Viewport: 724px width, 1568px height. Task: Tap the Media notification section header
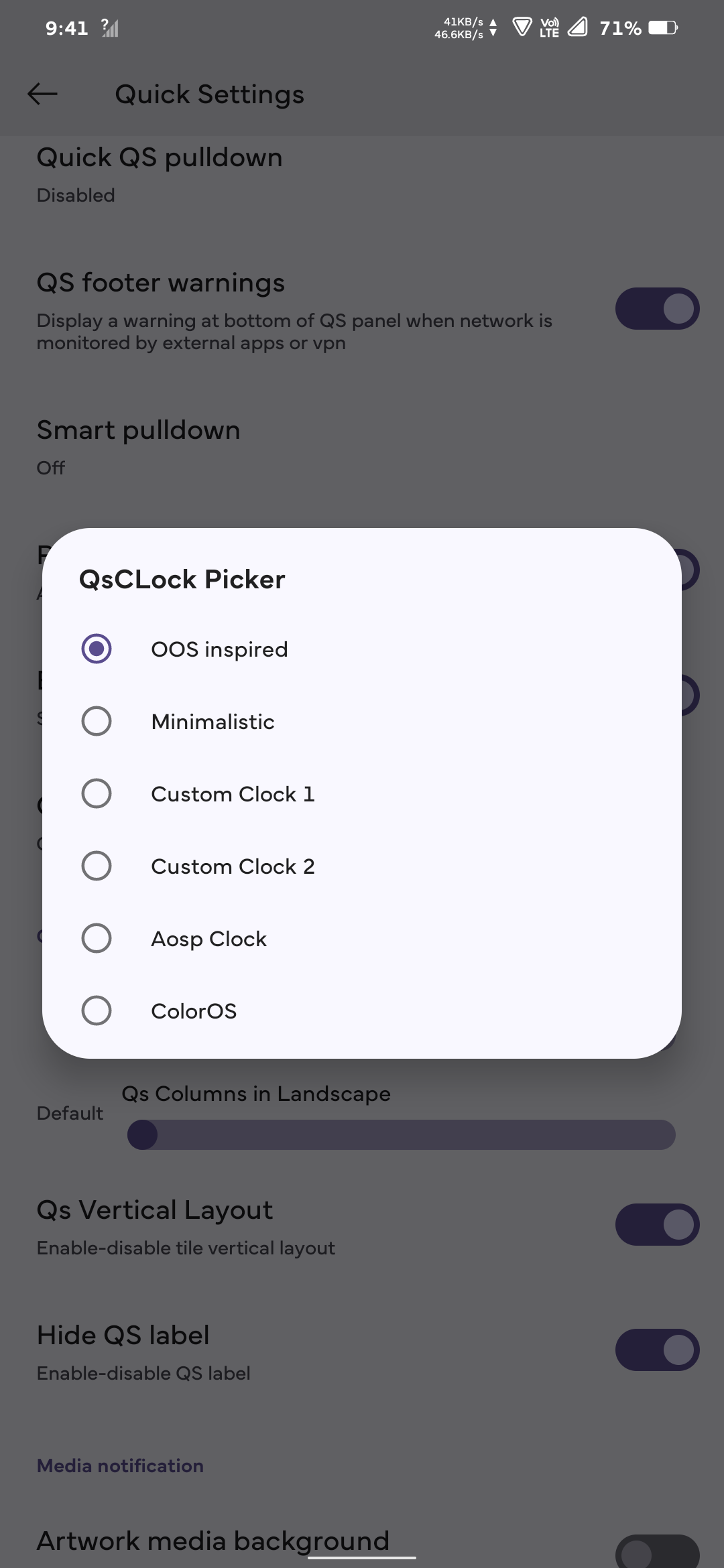click(120, 1466)
